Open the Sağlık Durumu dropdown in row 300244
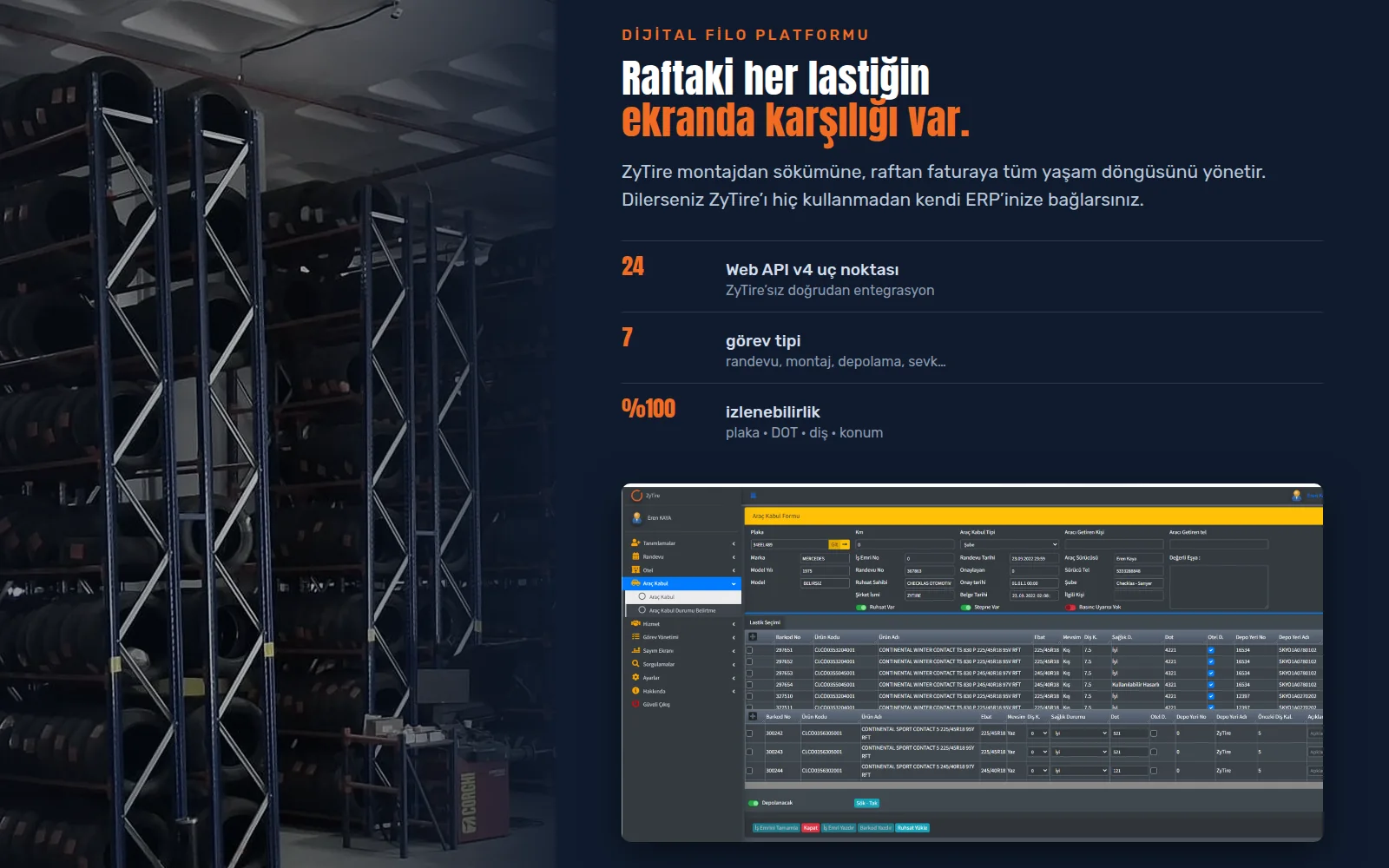The height and width of the screenshot is (868, 1389). 1080,771
